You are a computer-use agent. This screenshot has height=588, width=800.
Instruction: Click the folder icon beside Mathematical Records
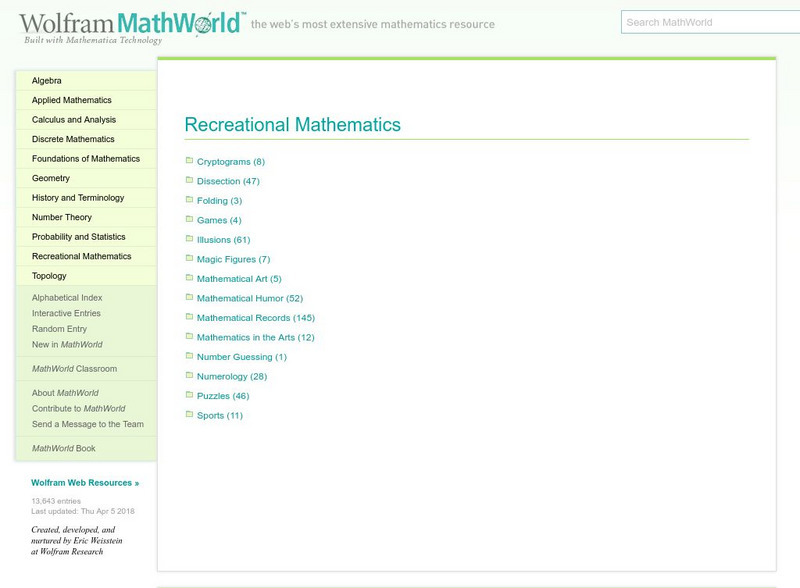click(189, 317)
